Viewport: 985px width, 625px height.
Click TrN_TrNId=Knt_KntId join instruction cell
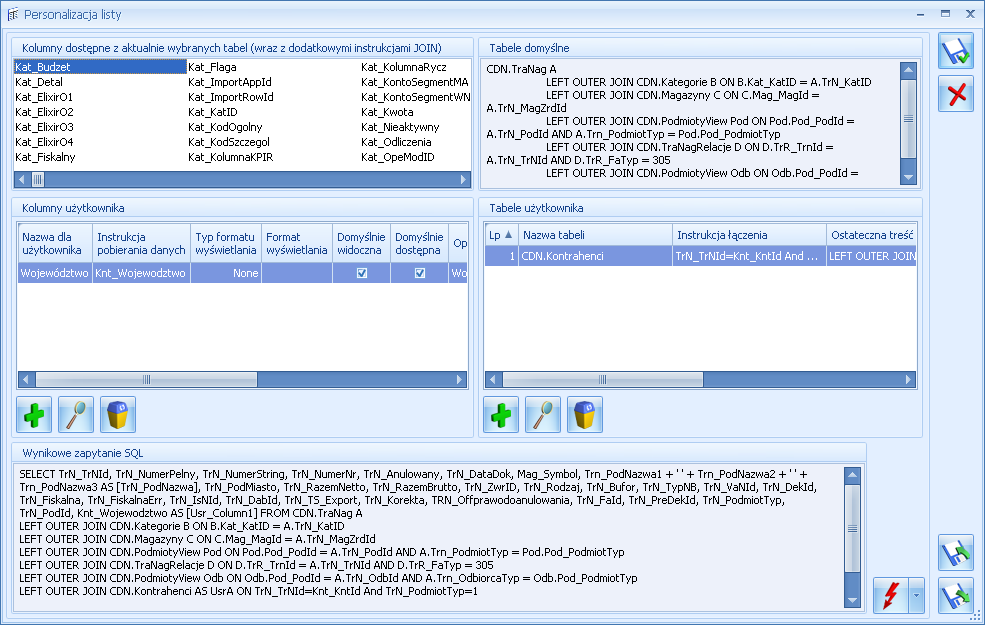pyautogui.click(x=749, y=256)
